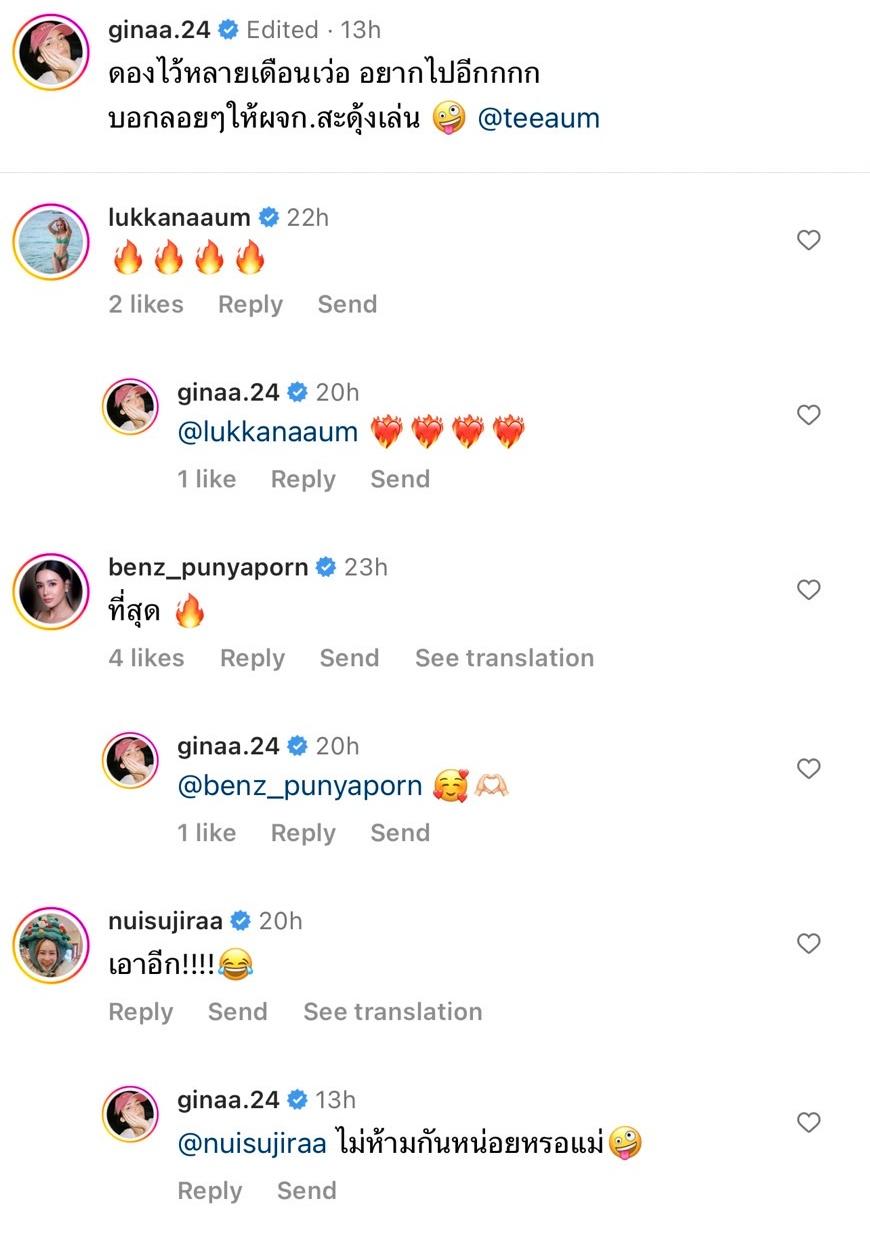
Task: Heart nuisujiraa's comment
Action: [808, 943]
